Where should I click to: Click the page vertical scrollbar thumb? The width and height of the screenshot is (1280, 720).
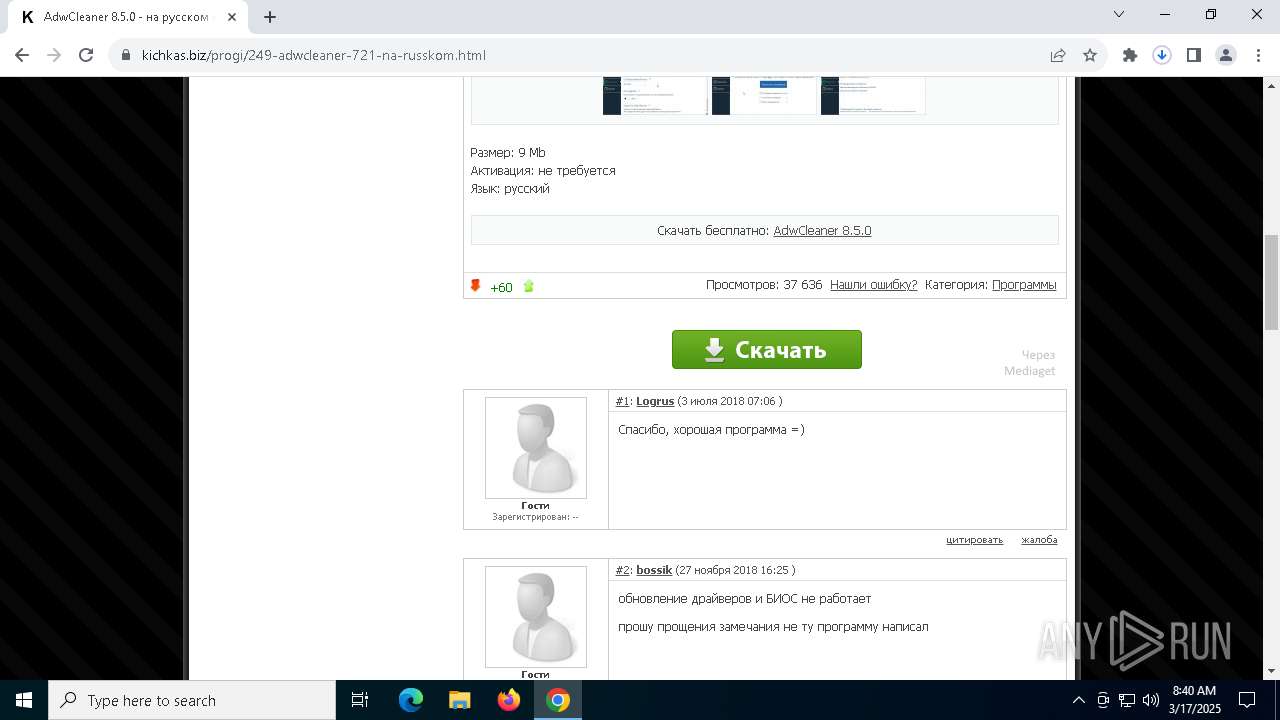pos(1271,282)
